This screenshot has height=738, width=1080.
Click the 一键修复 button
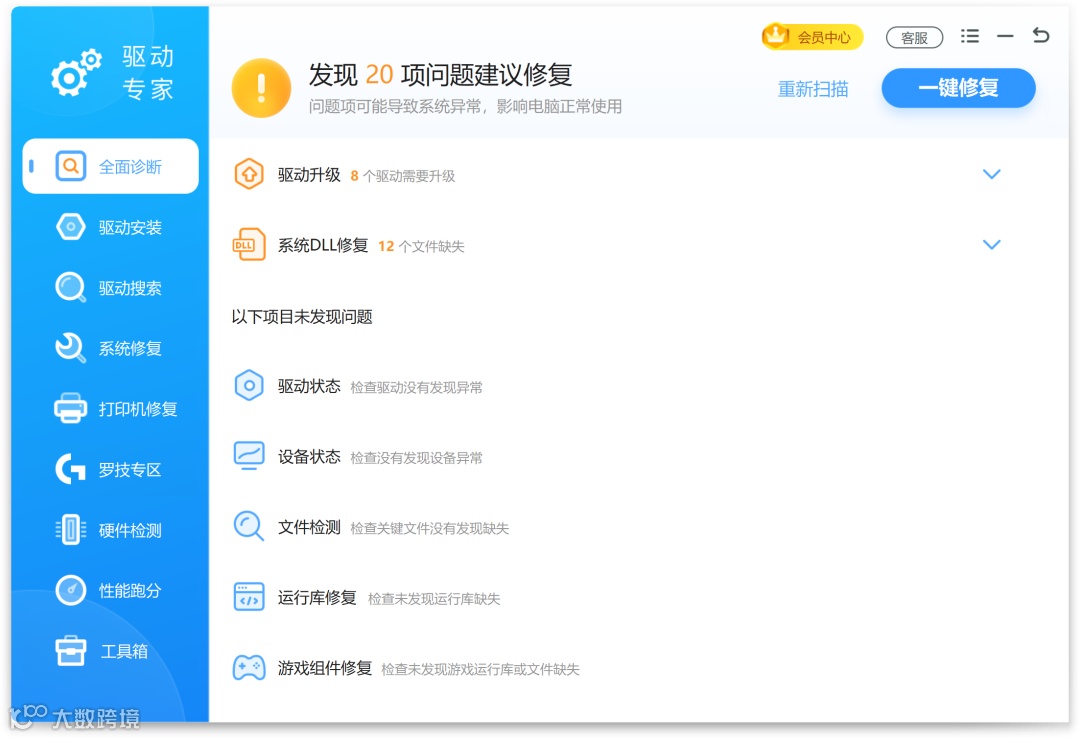[x=958, y=88]
